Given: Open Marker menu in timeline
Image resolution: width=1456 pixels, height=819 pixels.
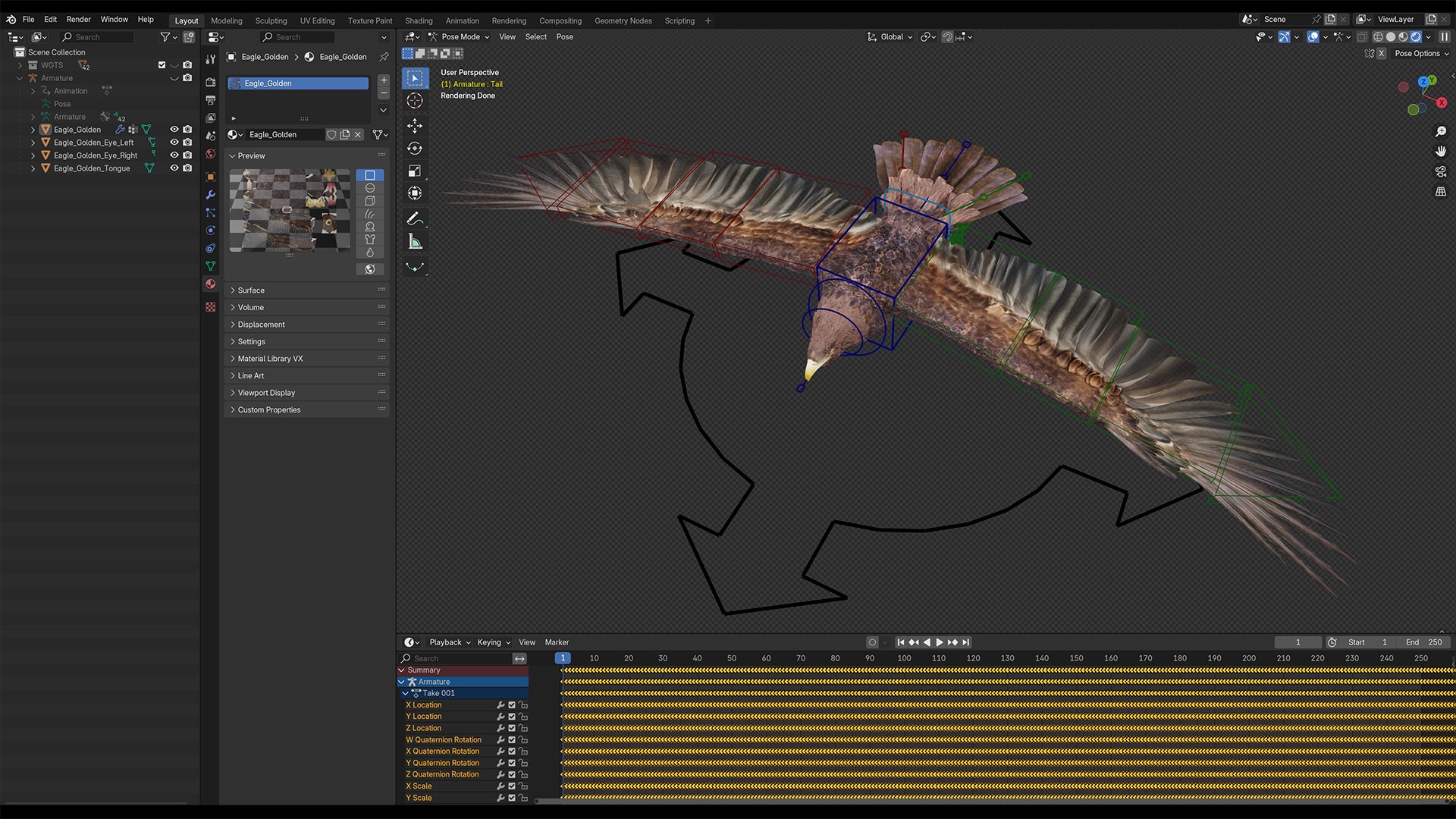Looking at the screenshot, I should pos(557,642).
